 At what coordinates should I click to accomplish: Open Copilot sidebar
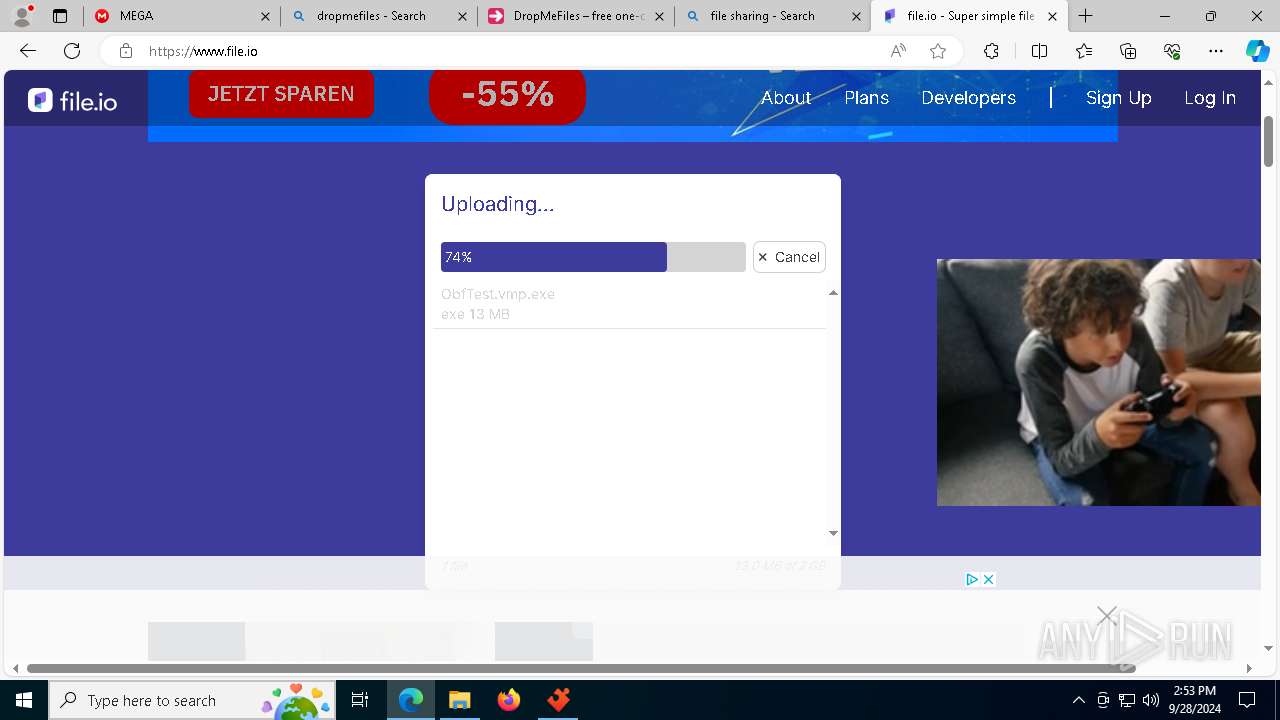(1258, 51)
